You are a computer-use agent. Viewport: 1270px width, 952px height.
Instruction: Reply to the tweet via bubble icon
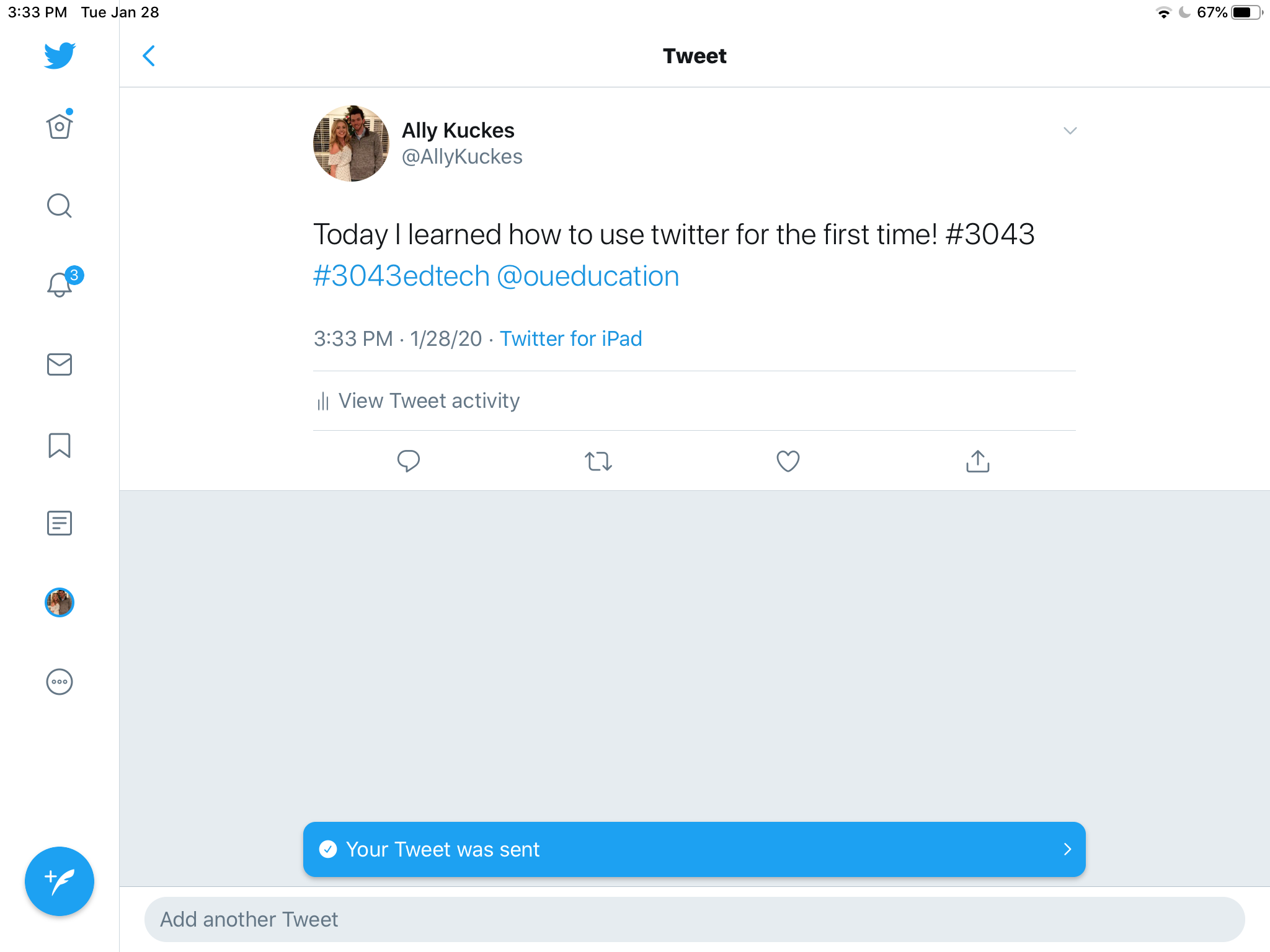click(409, 461)
